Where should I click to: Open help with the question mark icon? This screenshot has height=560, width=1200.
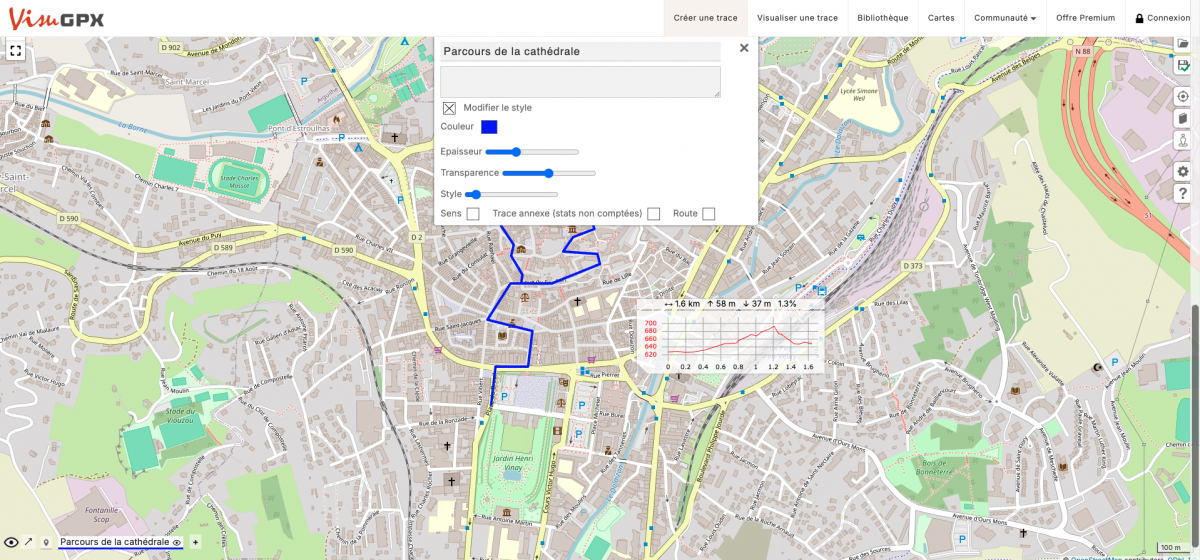click(1183, 193)
